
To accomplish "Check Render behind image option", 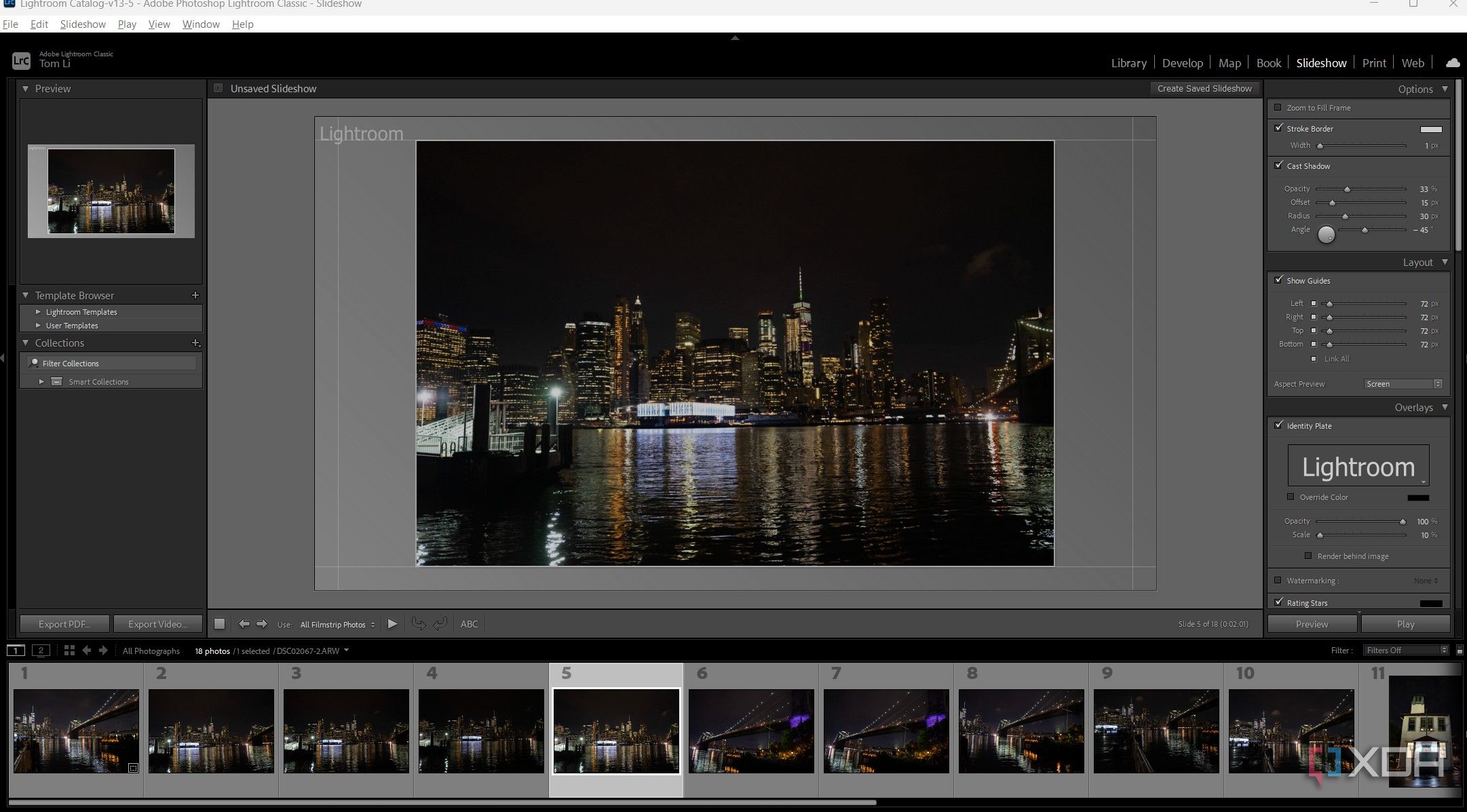I will tap(1308, 556).
